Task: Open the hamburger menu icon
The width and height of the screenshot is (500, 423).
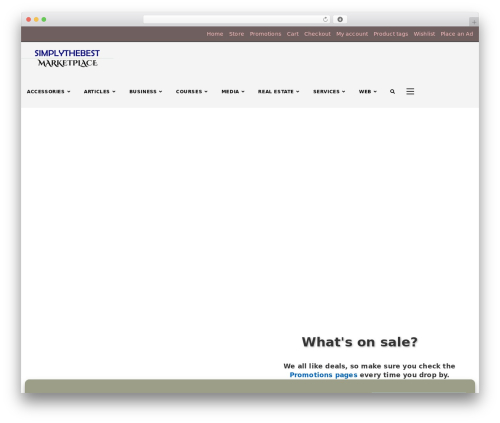Action: pyautogui.click(x=410, y=91)
